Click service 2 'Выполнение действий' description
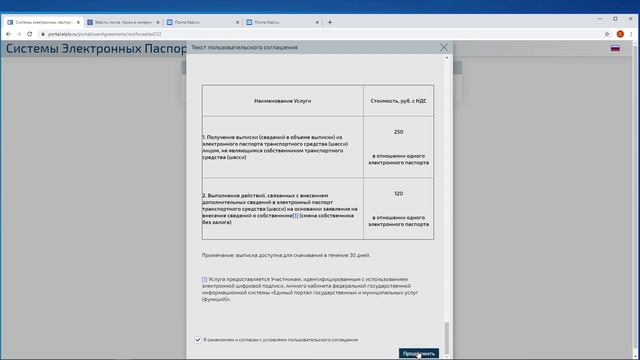The image size is (640, 360). click(x=280, y=209)
